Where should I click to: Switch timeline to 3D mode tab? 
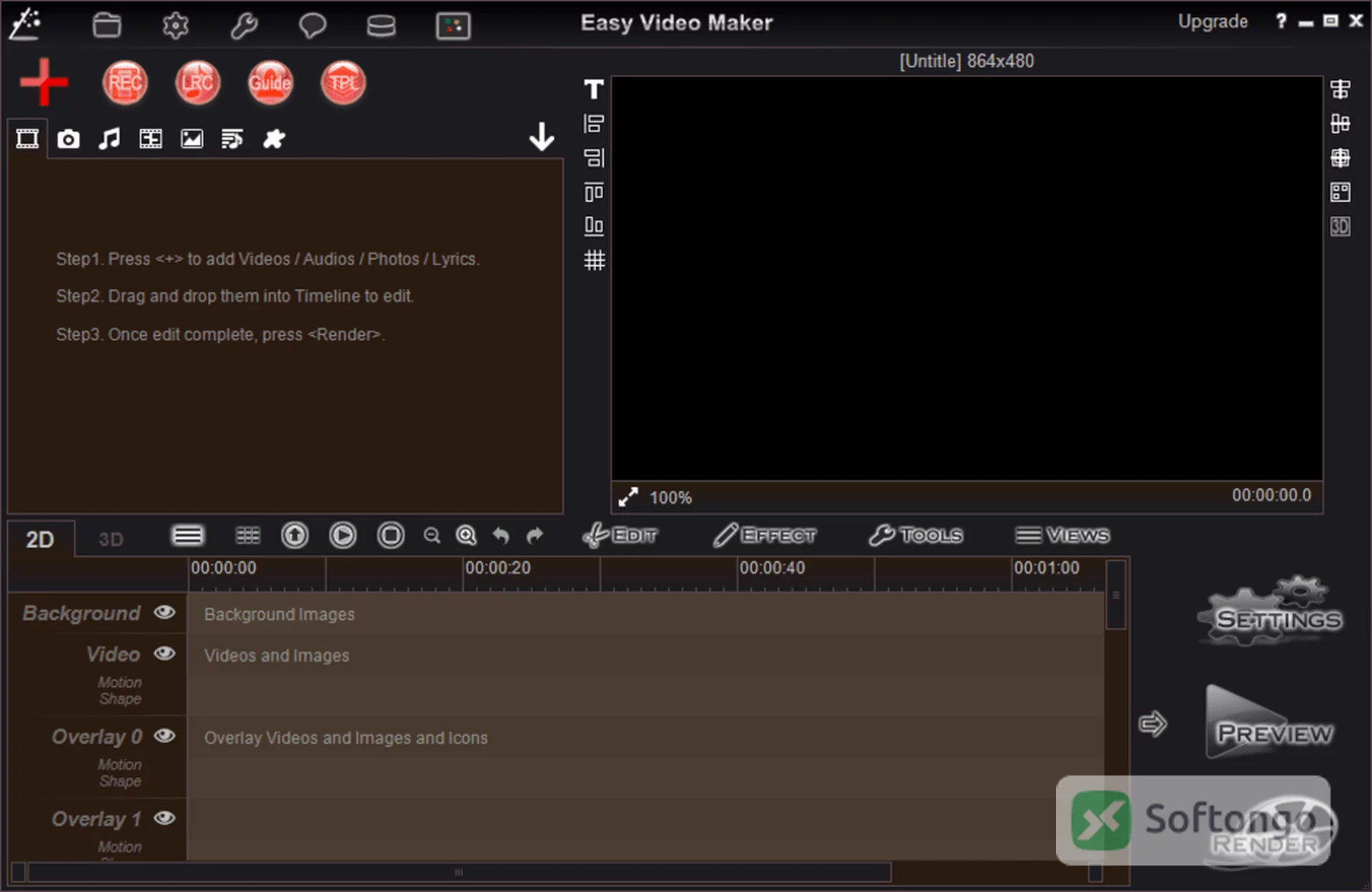[111, 539]
